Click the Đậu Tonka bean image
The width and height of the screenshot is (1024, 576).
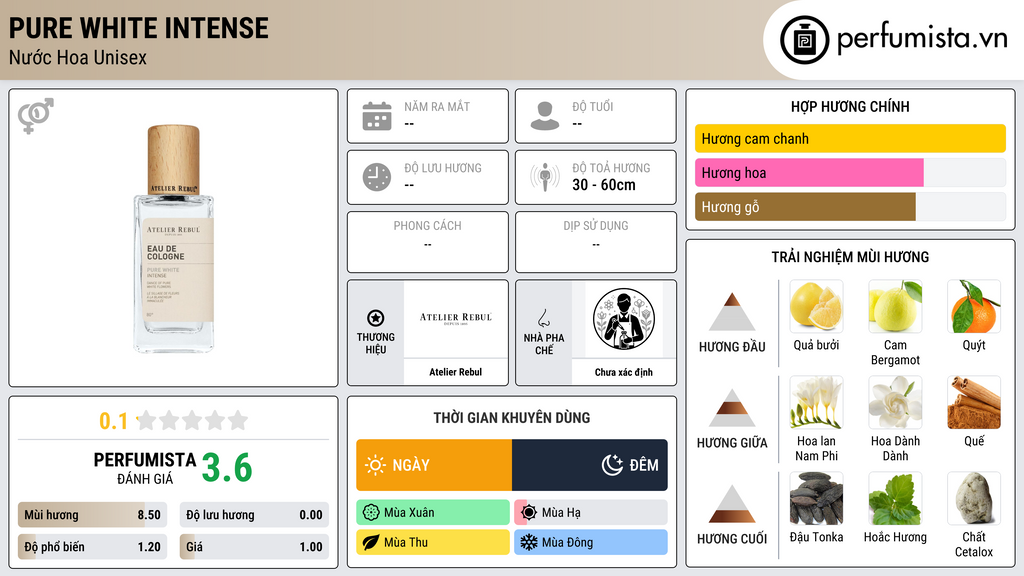tap(816, 498)
